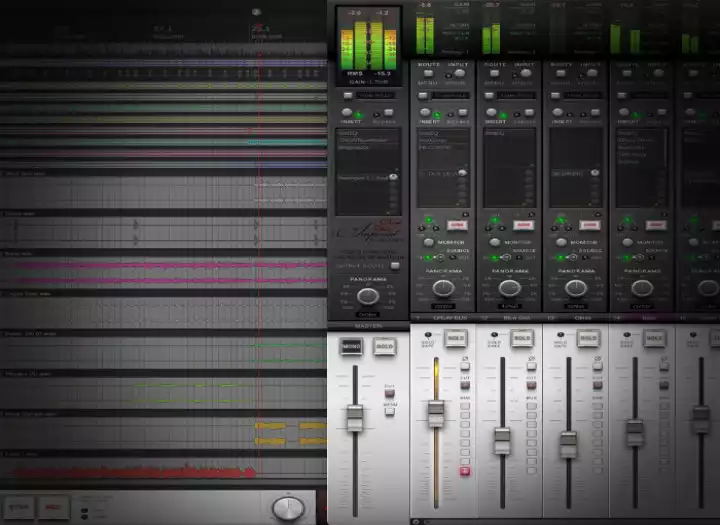Viewport: 720px width, 525px height.
Task: Click the Master INSERT knob
Action: click(x=347, y=112)
